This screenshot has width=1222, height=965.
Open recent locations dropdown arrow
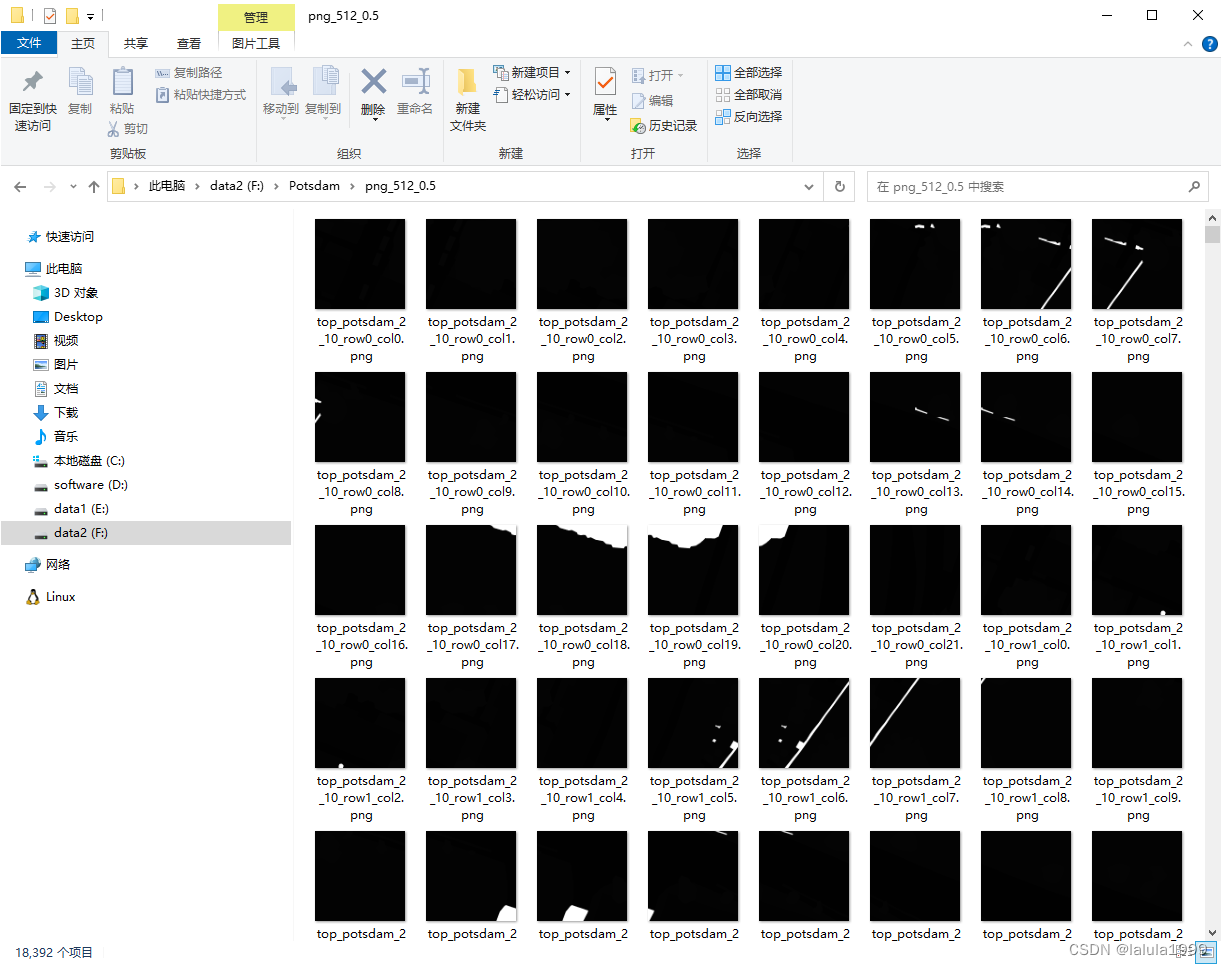coord(73,187)
